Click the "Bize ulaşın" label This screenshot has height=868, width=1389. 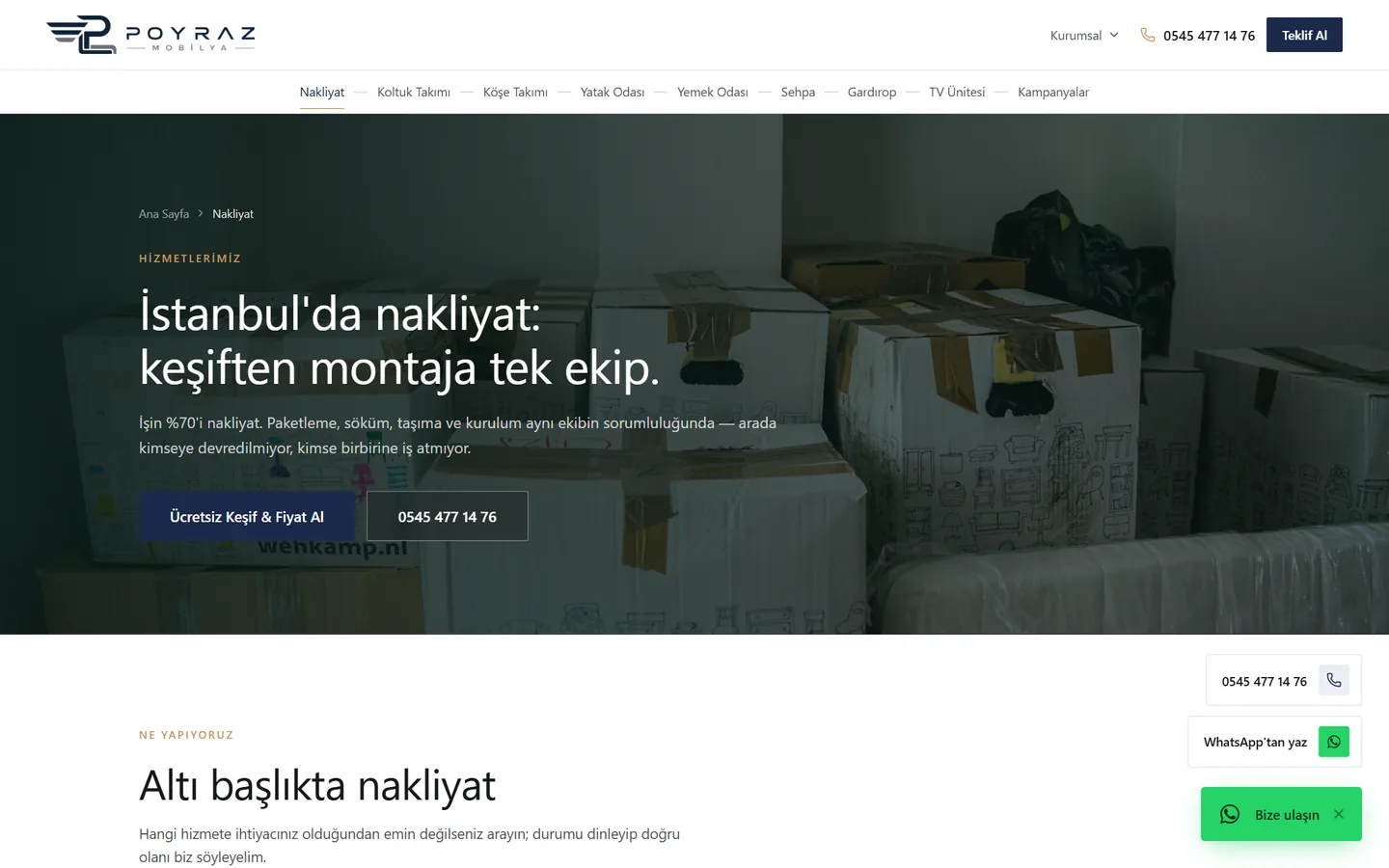pyautogui.click(x=1287, y=815)
